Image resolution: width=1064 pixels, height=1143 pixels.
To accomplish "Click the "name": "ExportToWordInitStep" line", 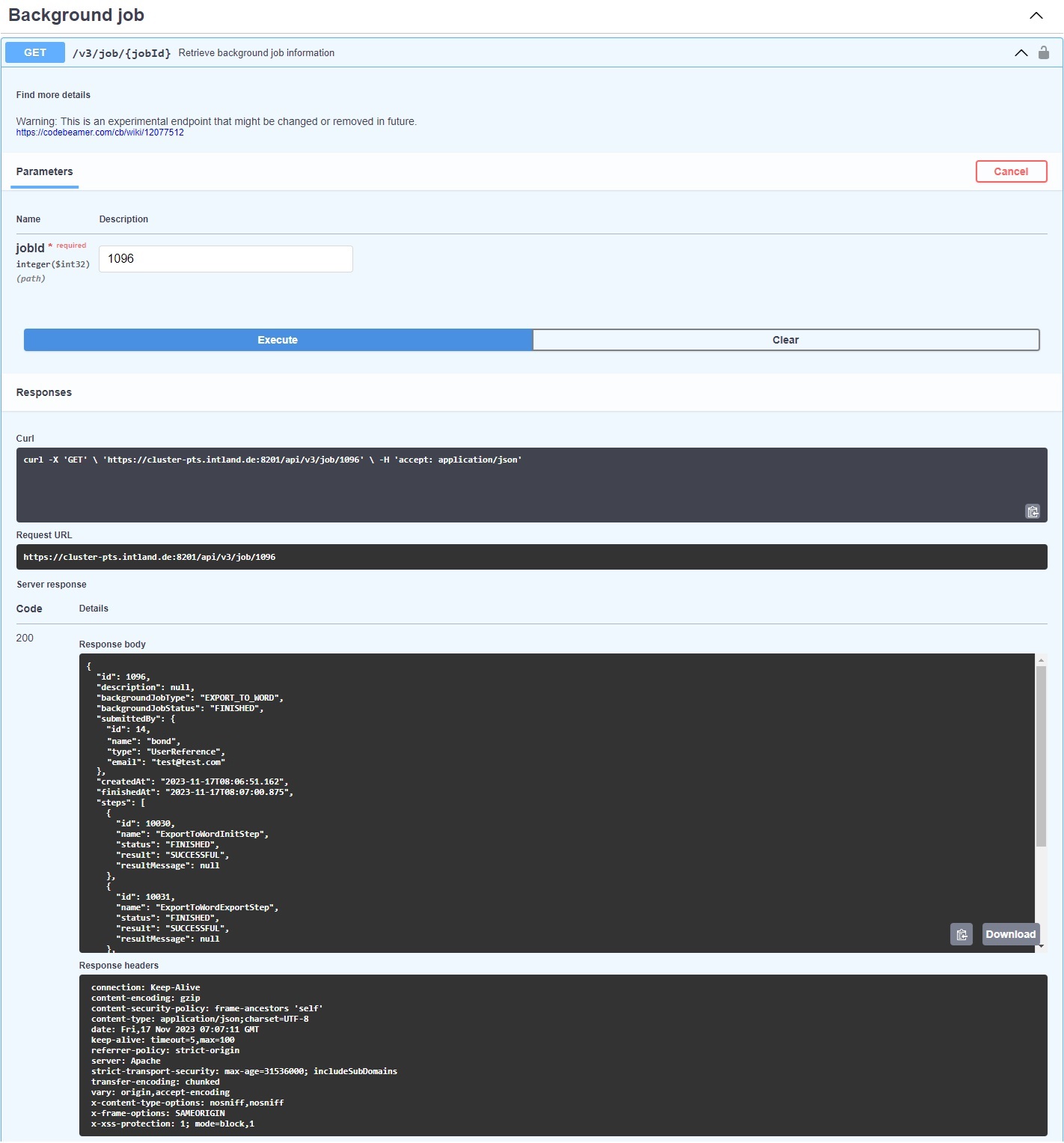I will coord(192,834).
